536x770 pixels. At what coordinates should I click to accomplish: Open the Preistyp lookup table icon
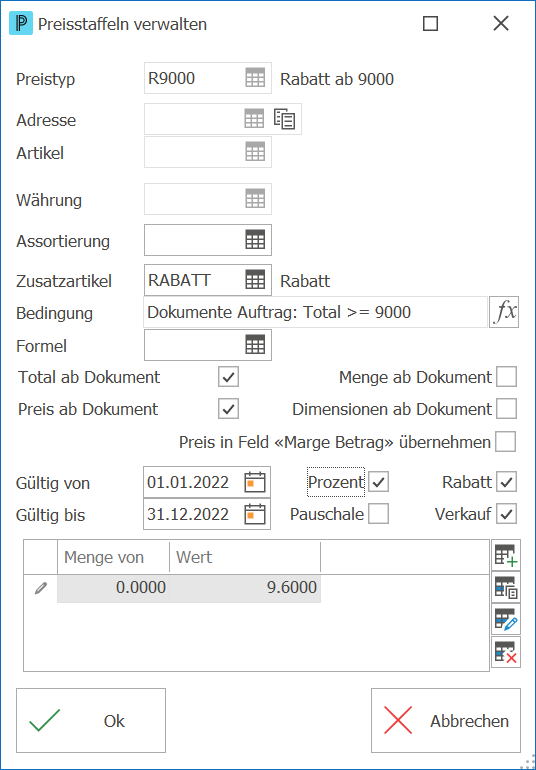tap(255, 78)
